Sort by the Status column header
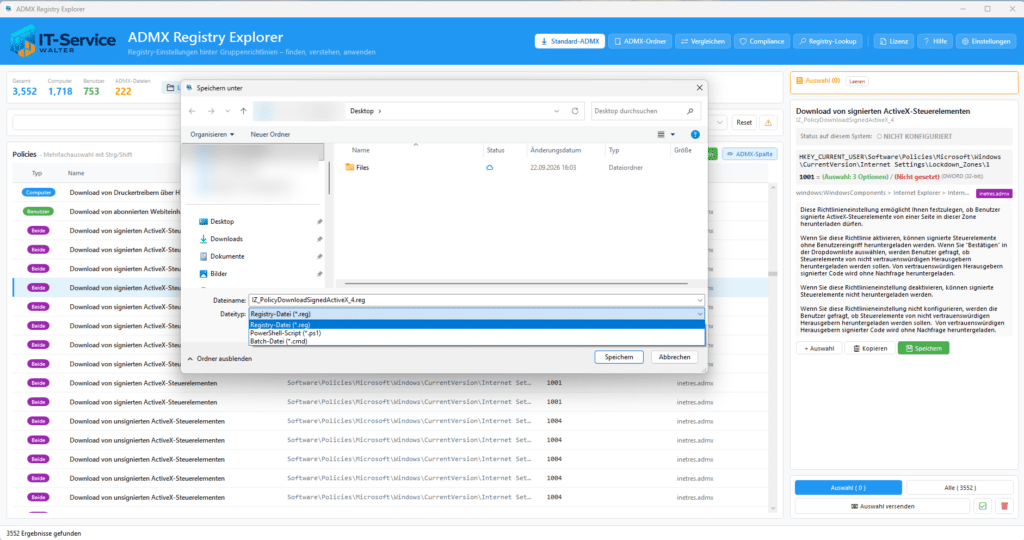Screen dimensions: 1024x540 pos(496,150)
